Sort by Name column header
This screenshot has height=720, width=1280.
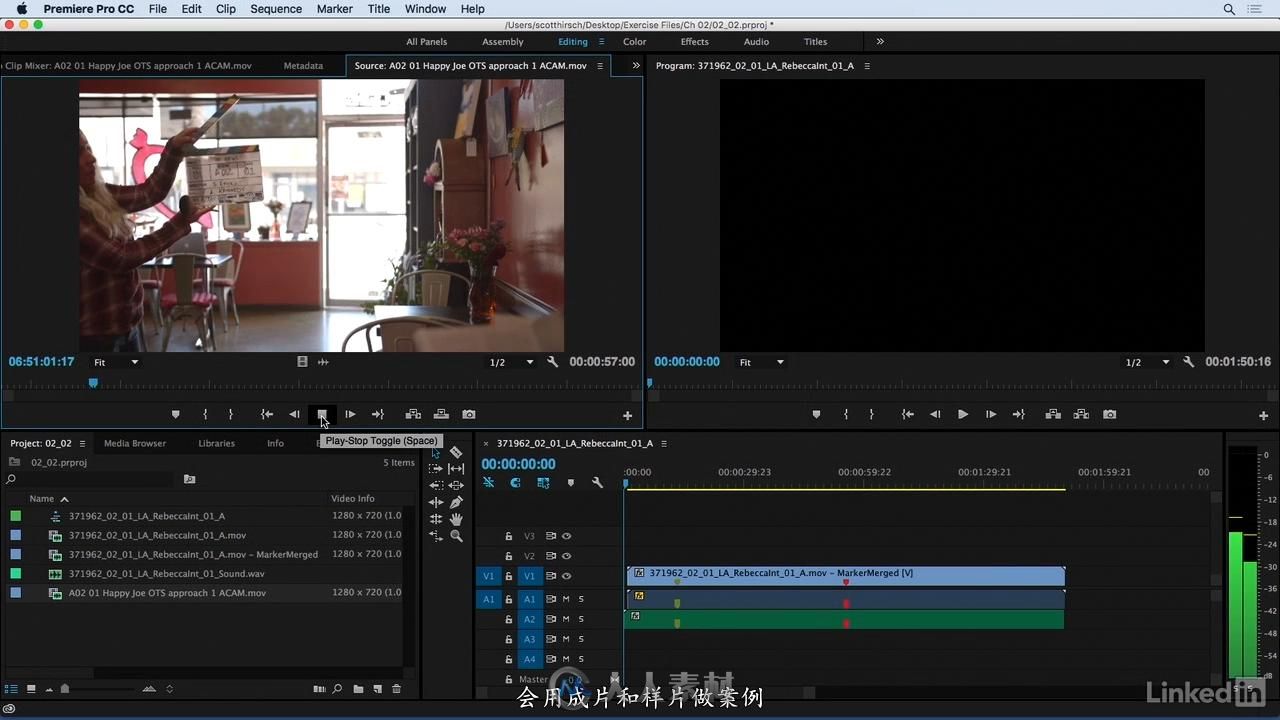[41, 498]
